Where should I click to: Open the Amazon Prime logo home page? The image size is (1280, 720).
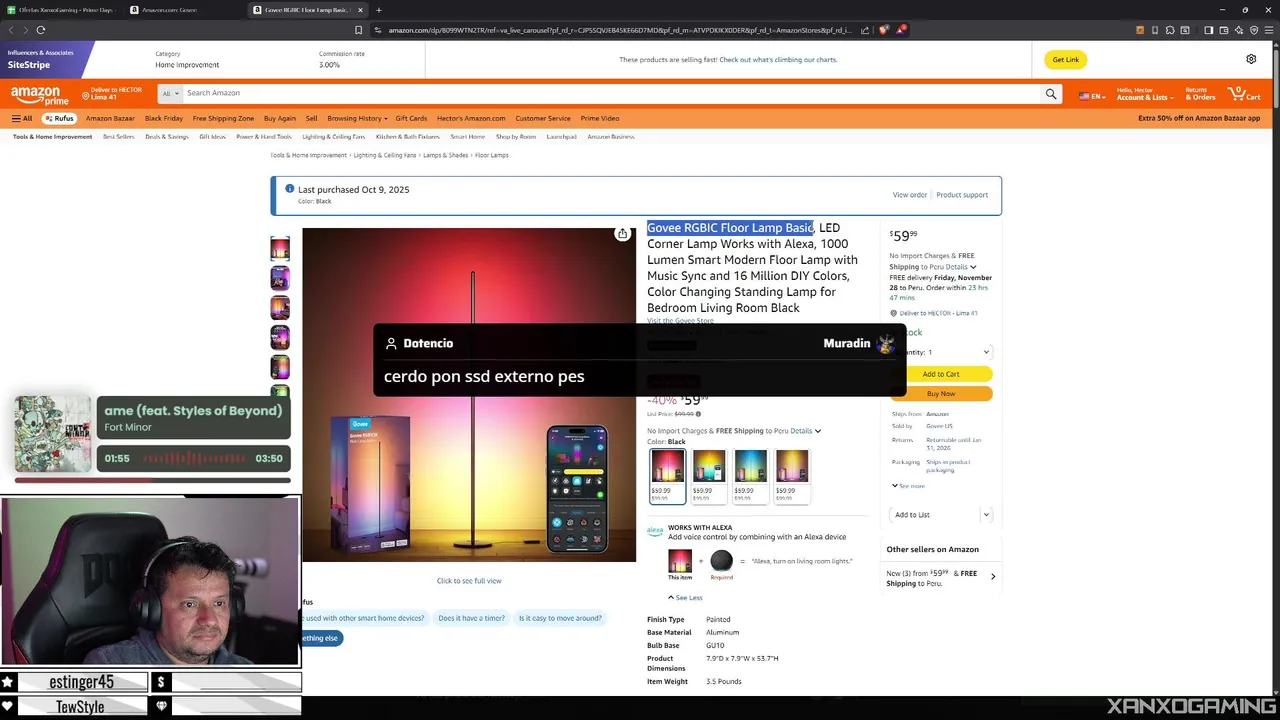40,95
